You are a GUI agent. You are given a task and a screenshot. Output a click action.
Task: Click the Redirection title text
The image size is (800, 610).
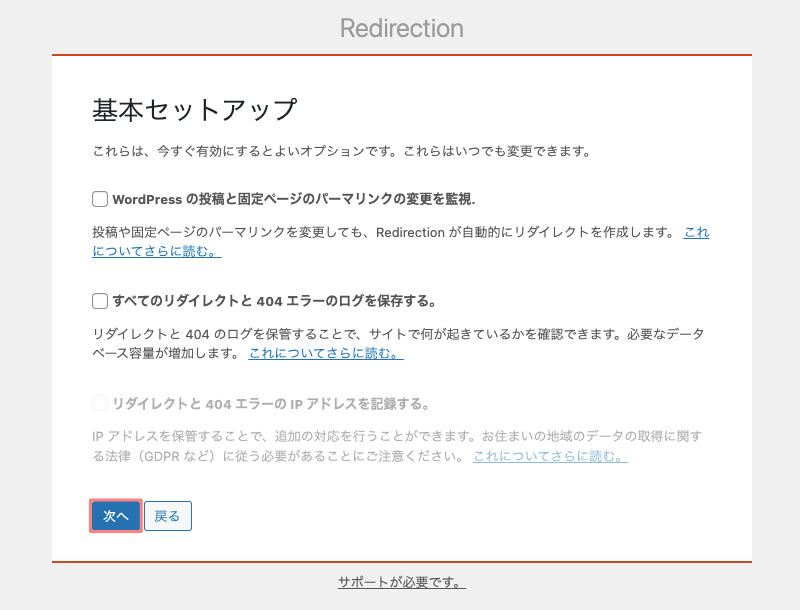[x=402, y=28]
